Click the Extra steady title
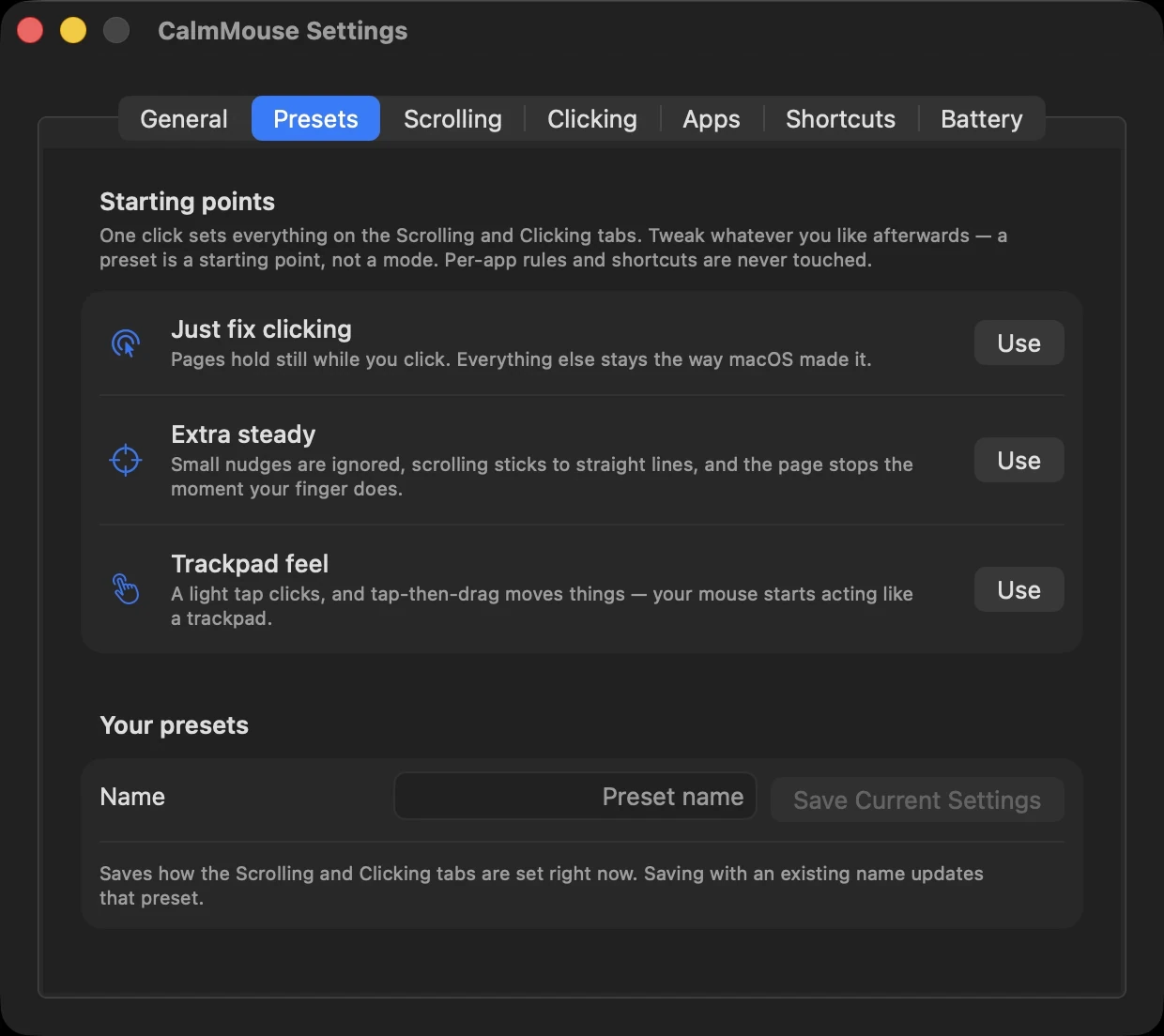This screenshot has height=1036, width=1164. tap(243, 434)
